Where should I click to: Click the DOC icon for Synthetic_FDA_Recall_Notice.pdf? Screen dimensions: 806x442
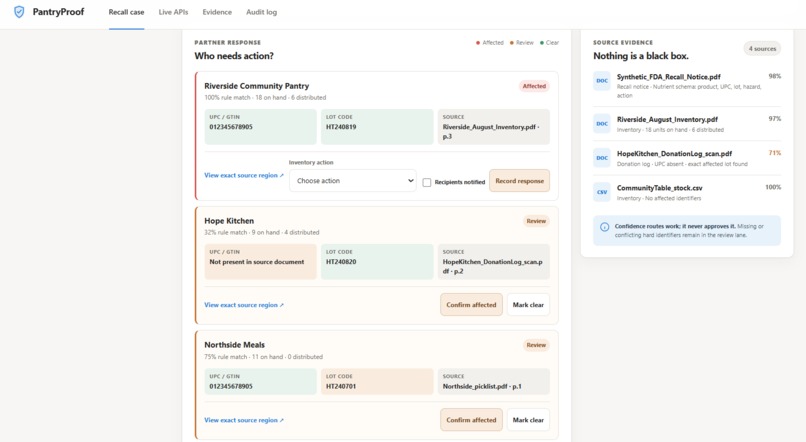pyautogui.click(x=602, y=81)
